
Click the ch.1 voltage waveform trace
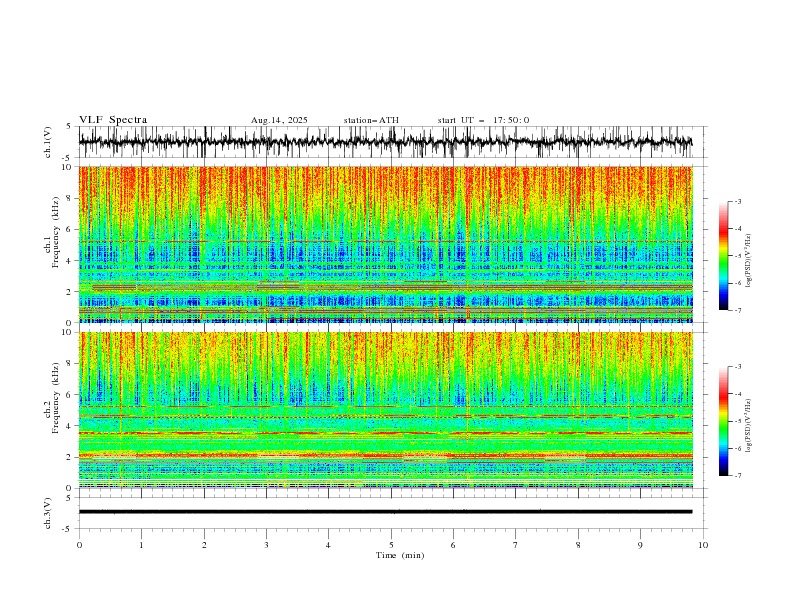(385, 142)
